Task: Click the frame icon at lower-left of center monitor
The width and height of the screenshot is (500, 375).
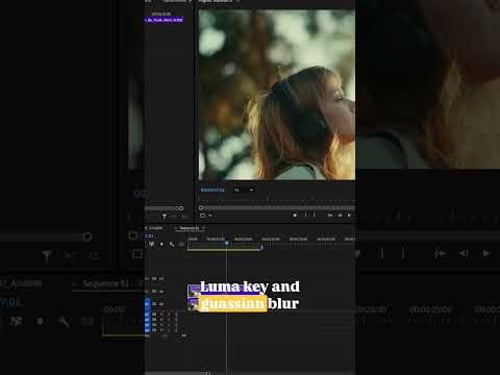Action: point(202,216)
